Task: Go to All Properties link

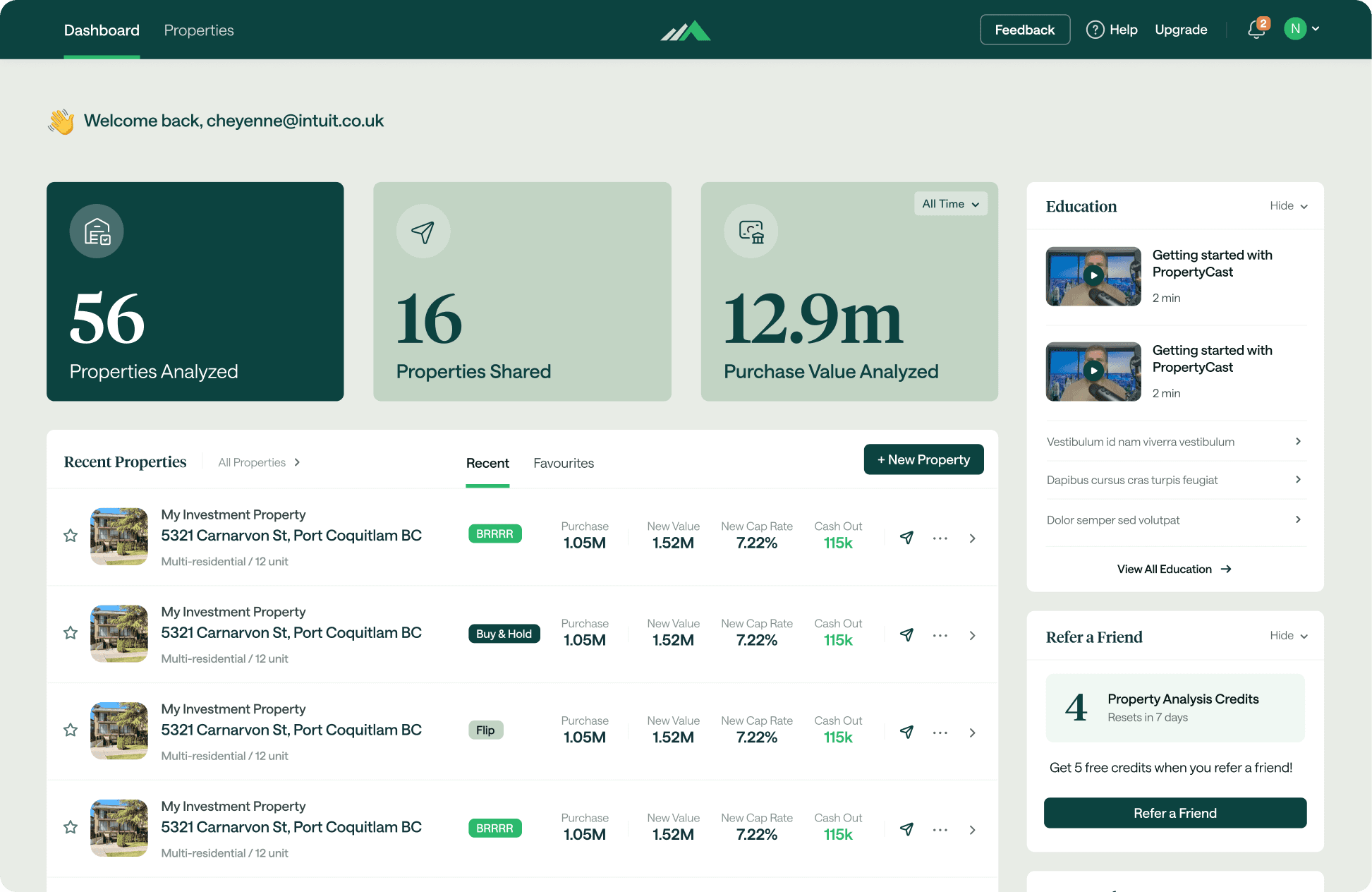Action: click(x=259, y=462)
